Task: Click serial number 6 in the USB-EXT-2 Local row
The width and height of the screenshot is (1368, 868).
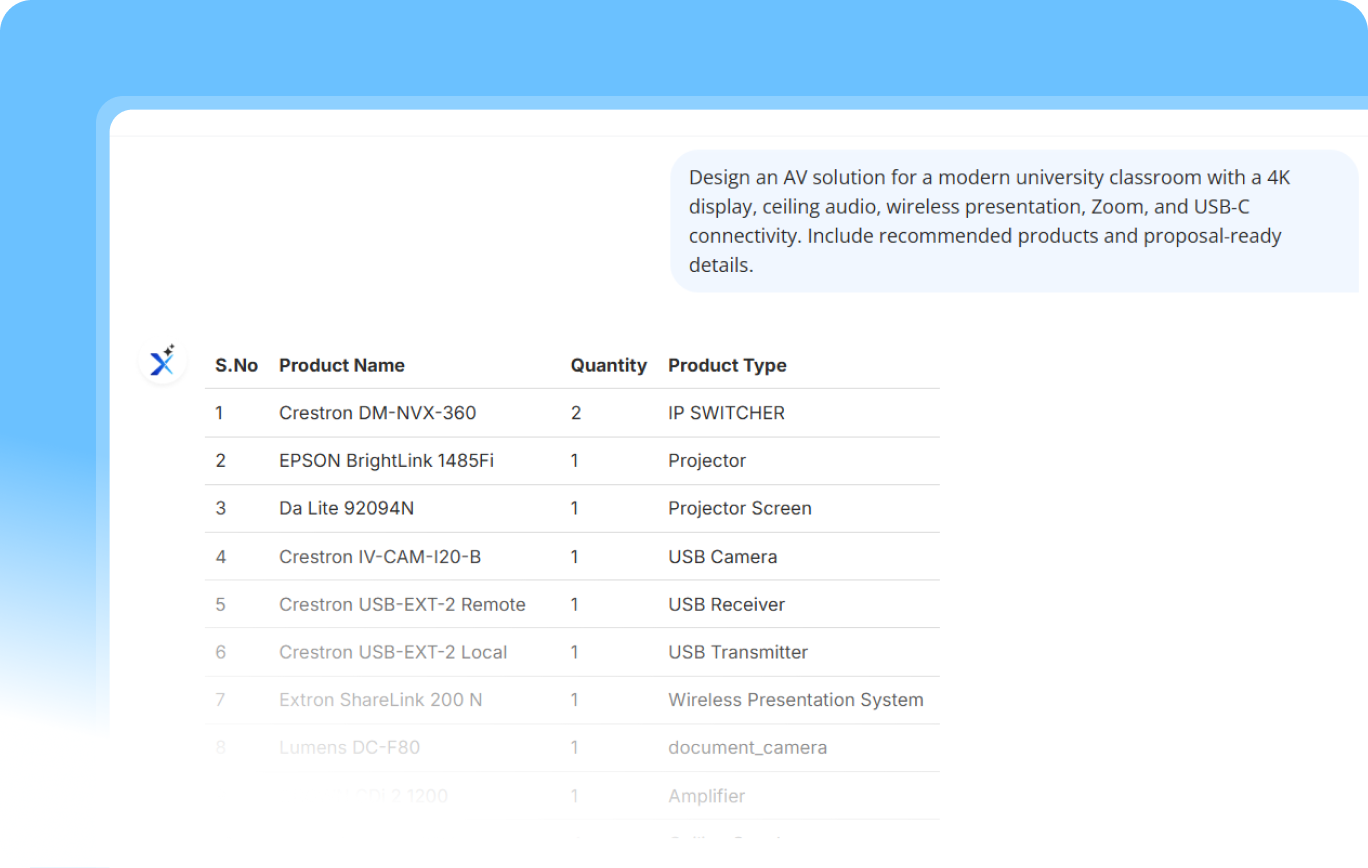Action: (221, 652)
